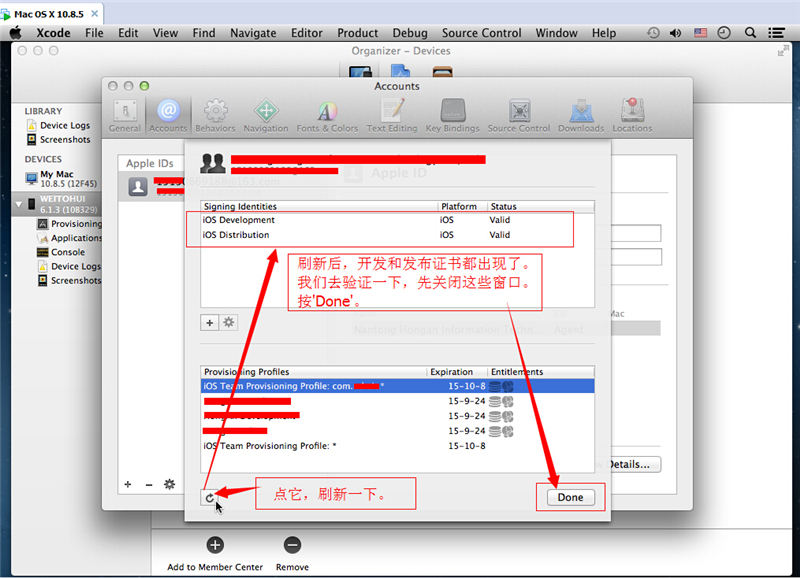
Task: Select the iOS Distribution signing identity
Action: pos(397,235)
